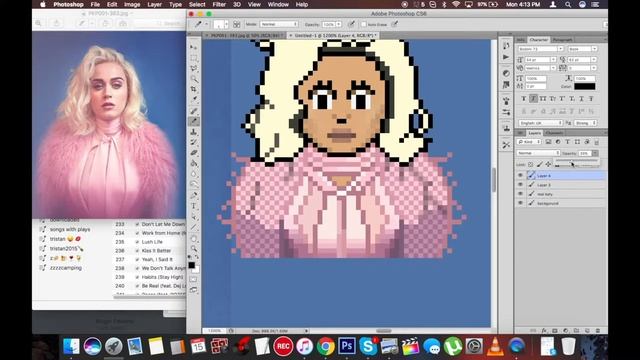Open the brush preset picker arrow
Screen dimensions: 640x360
(227, 24)
